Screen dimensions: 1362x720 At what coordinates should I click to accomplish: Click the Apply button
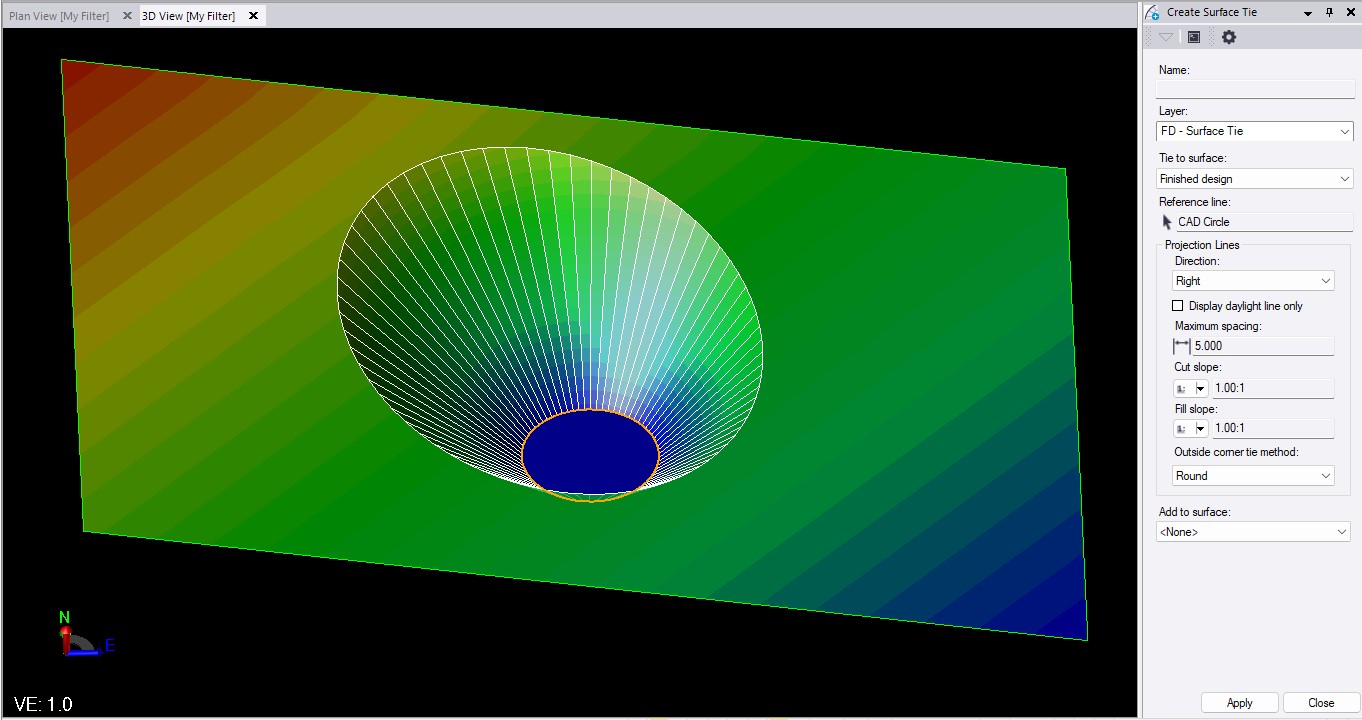pos(1239,703)
